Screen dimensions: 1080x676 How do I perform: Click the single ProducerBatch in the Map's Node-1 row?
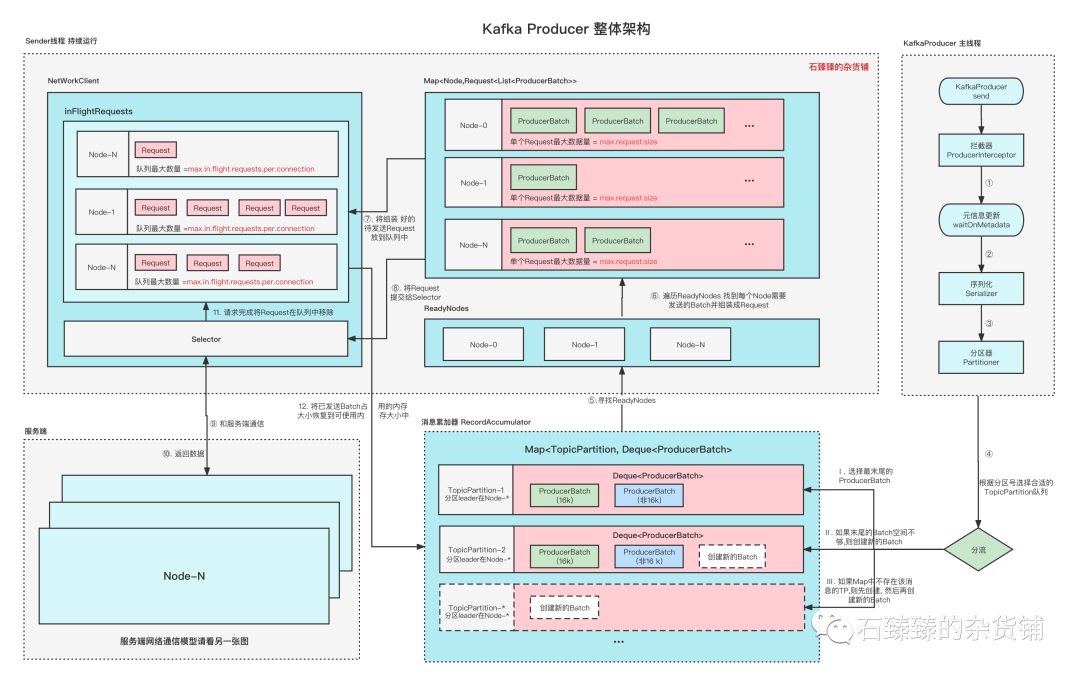click(543, 178)
